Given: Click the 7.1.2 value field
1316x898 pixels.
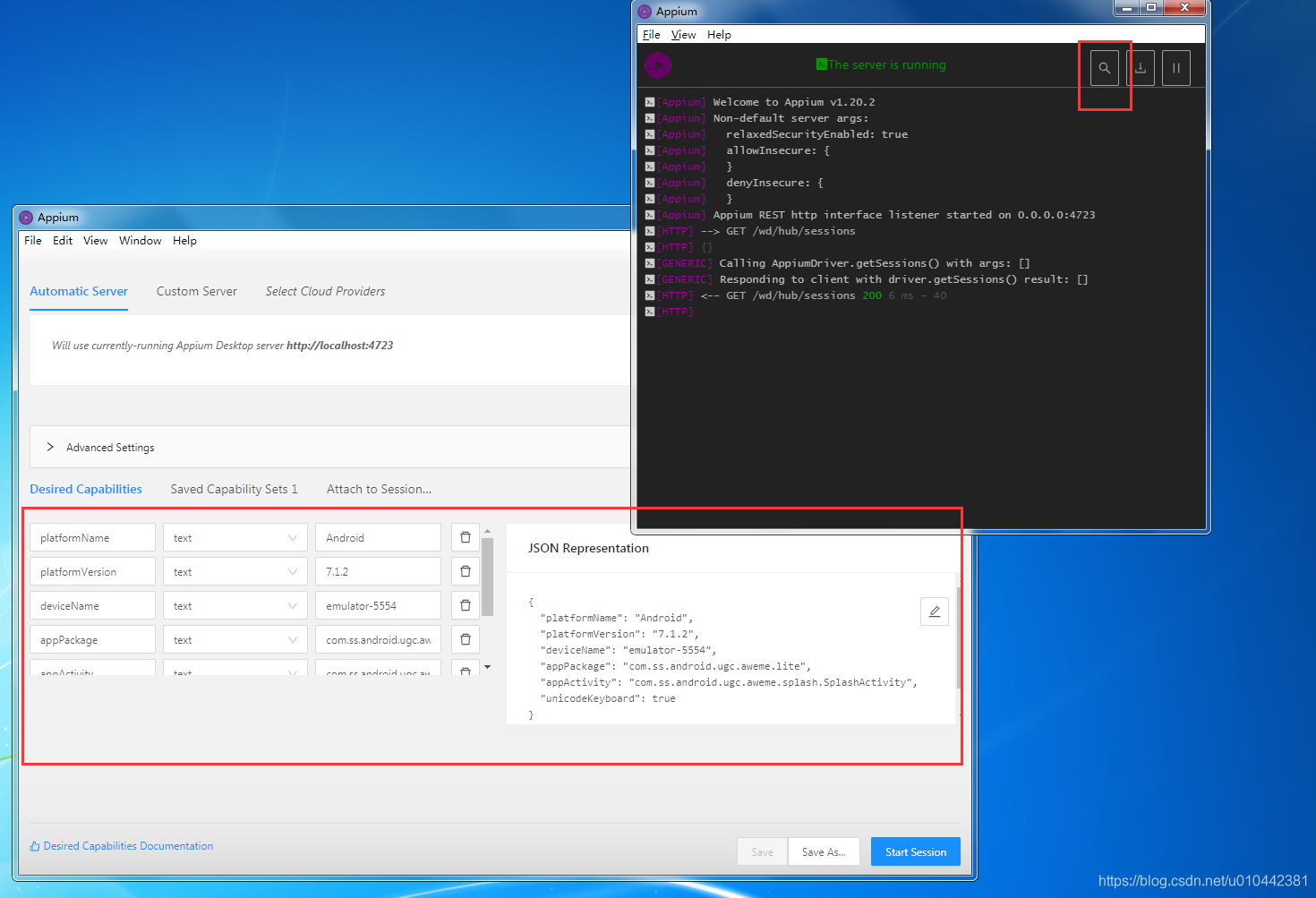Looking at the screenshot, I should point(378,571).
